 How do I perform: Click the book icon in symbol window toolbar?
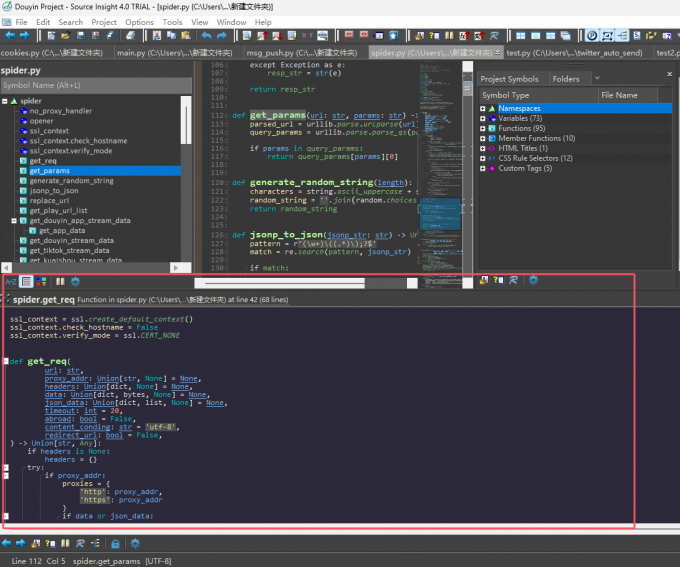click(60, 282)
